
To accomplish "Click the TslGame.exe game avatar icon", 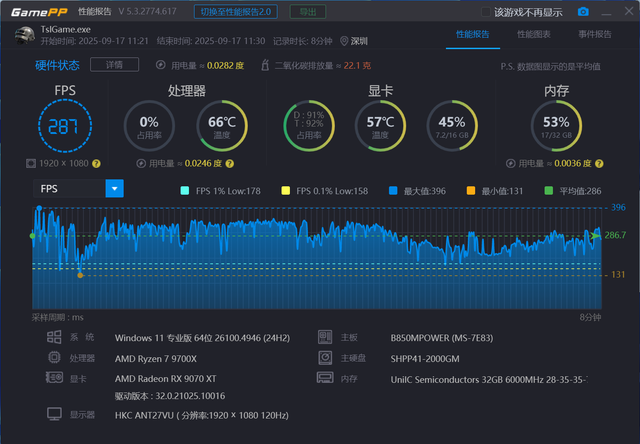I will 24,35.
